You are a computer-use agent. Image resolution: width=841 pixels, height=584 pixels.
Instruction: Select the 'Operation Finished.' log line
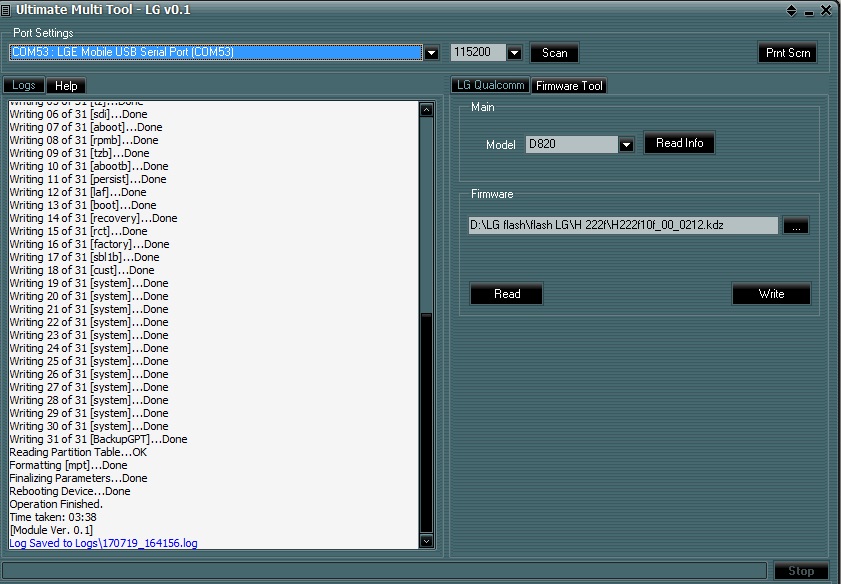[x=56, y=505]
